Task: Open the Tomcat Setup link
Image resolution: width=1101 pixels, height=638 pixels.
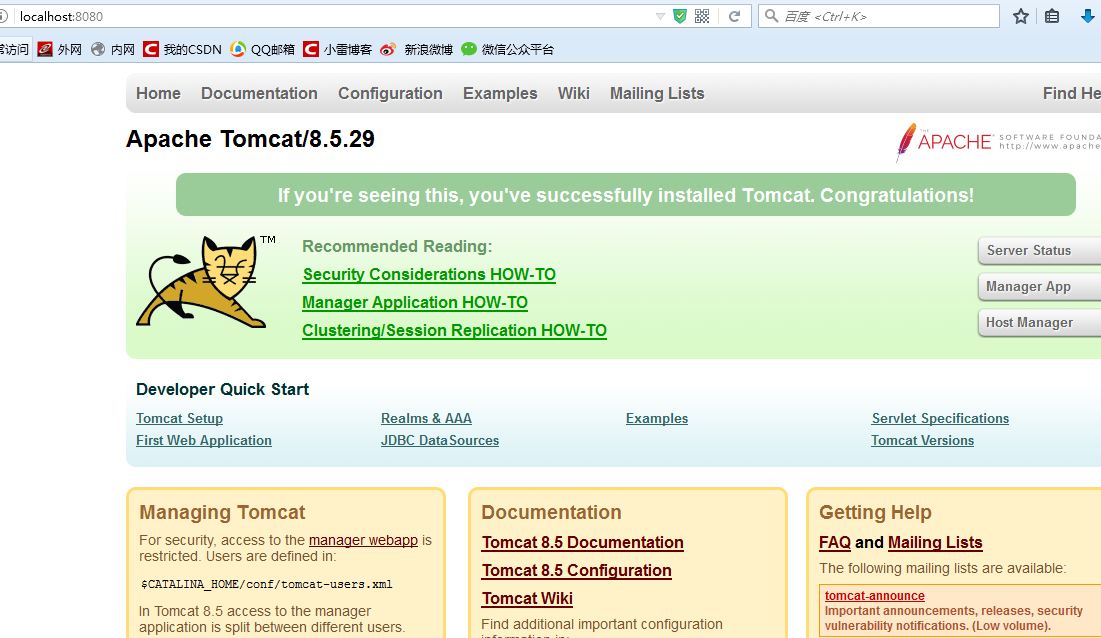Action: (x=180, y=418)
